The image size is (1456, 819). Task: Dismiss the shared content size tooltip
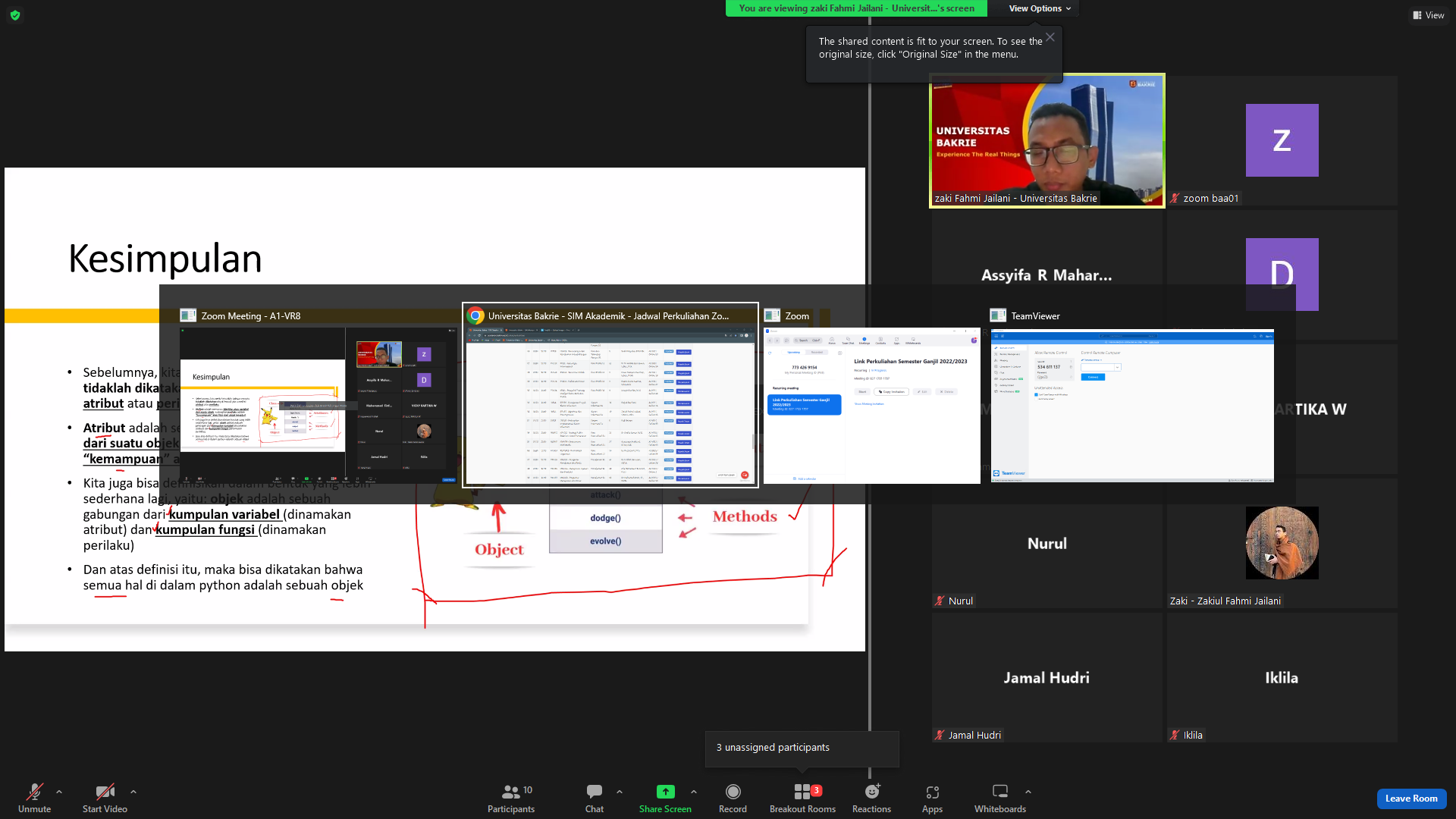tap(1050, 37)
